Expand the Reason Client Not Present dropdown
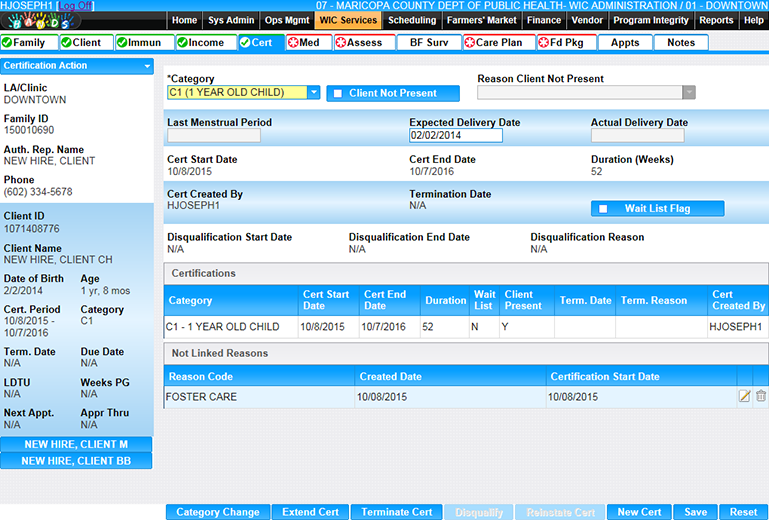The image size is (769, 520). (x=688, y=92)
